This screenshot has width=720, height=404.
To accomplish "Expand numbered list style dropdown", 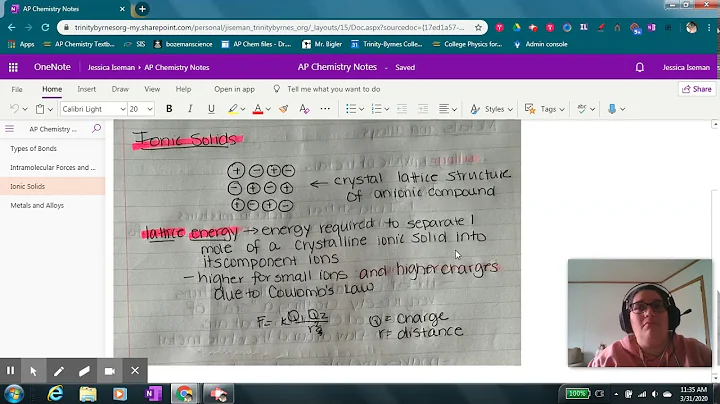I will click(x=387, y=109).
